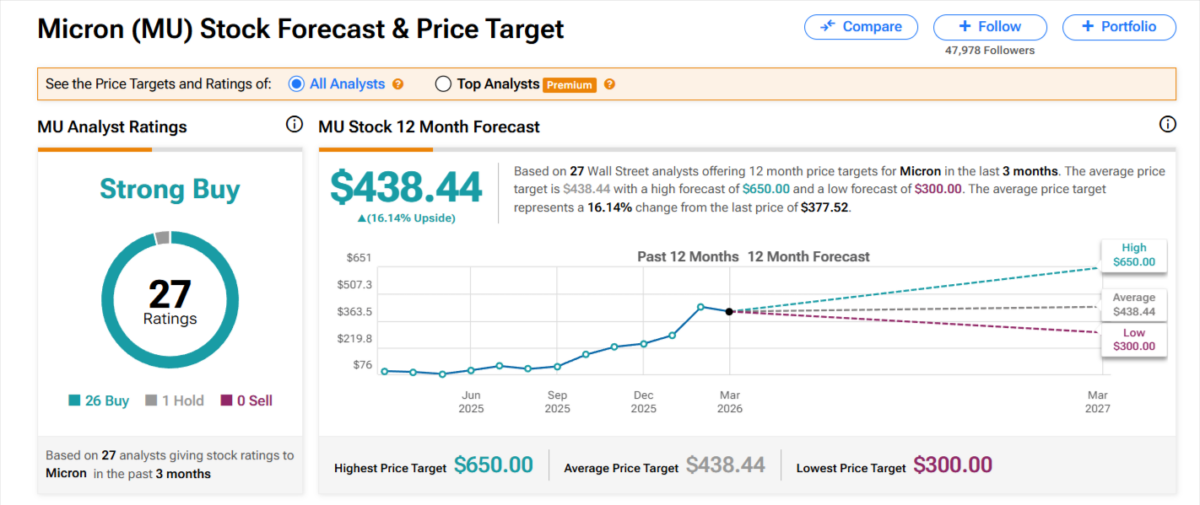This screenshot has width=1200, height=505.
Task: Follow Micron stock
Action: tap(990, 27)
